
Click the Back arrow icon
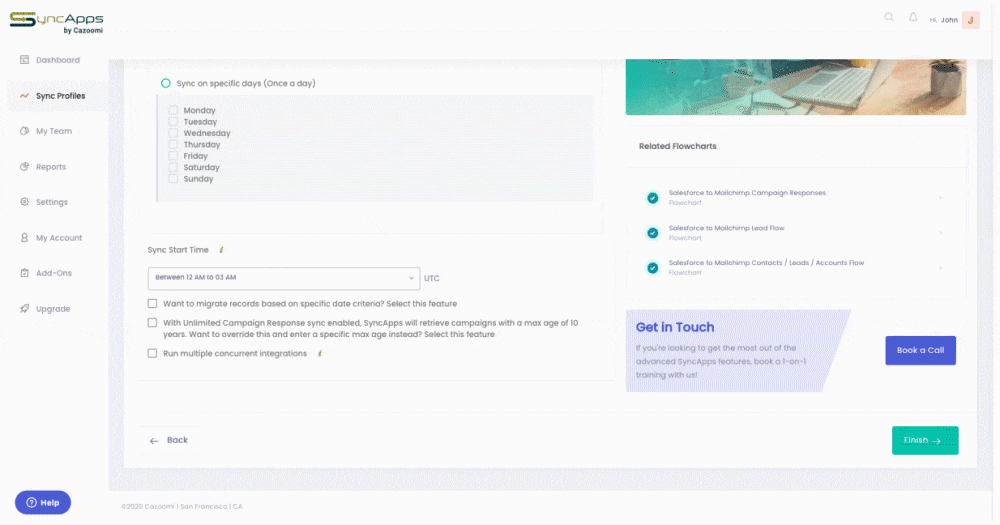pos(154,441)
